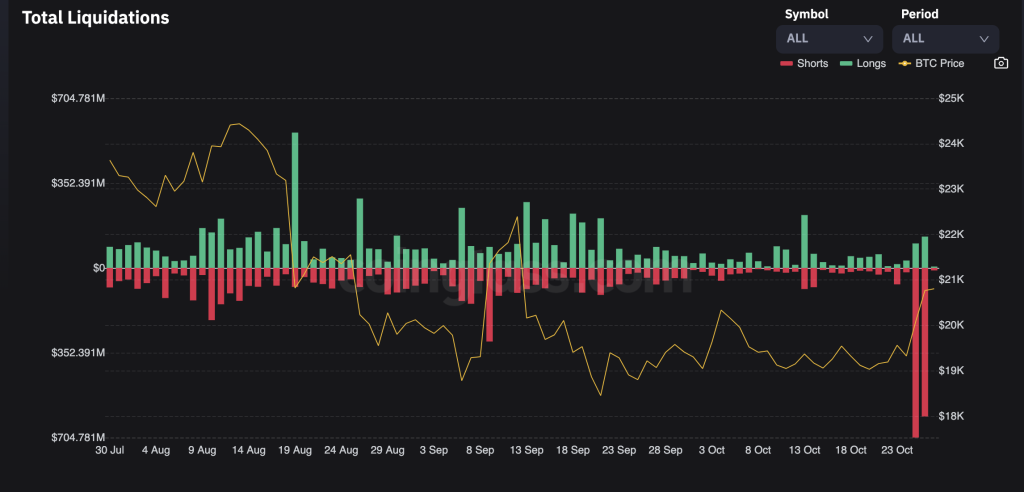Open the Period dropdown
Viewport: 1024px width, 492px height.
point(945,38)
